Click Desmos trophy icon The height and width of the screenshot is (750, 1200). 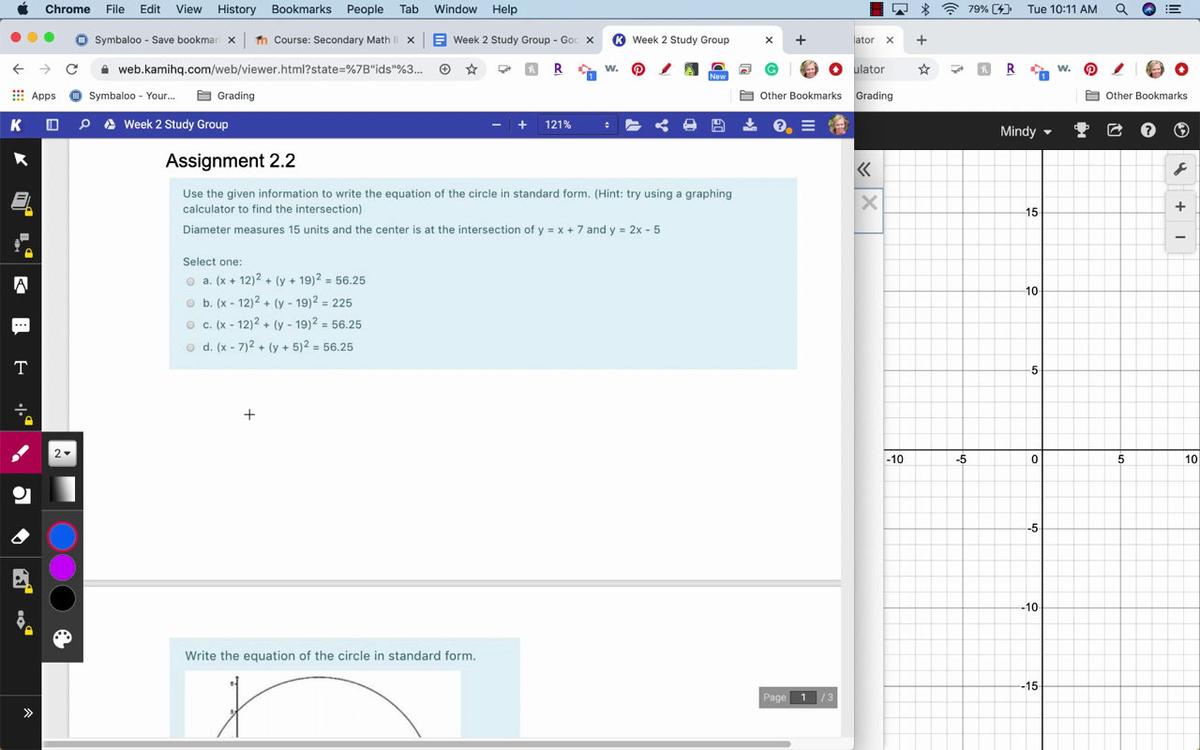pyautogui.click(x=1081, y=131)
